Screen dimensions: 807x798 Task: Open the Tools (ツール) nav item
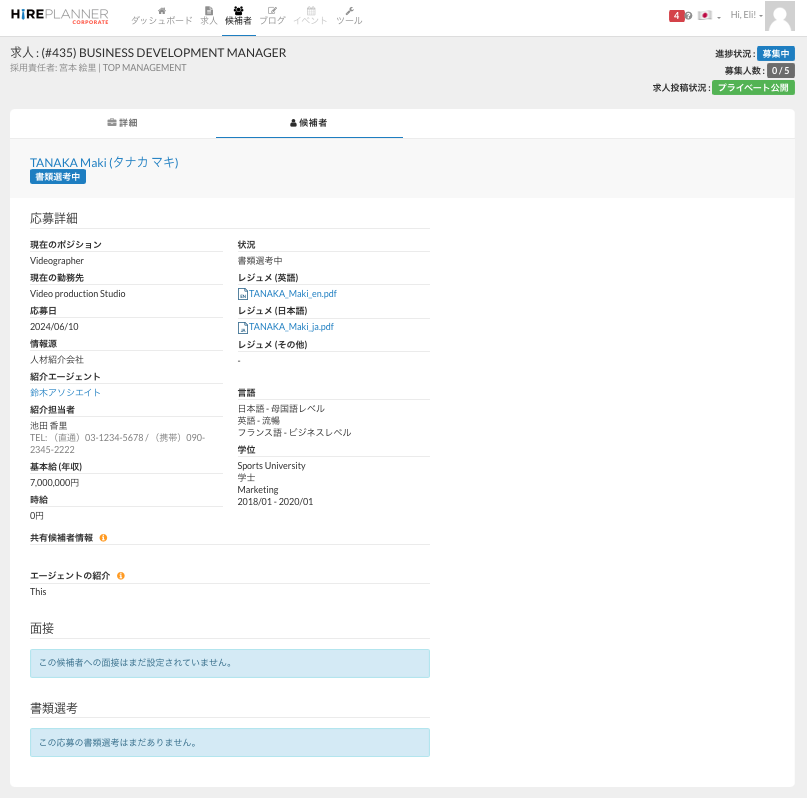(x=349, y=16)
